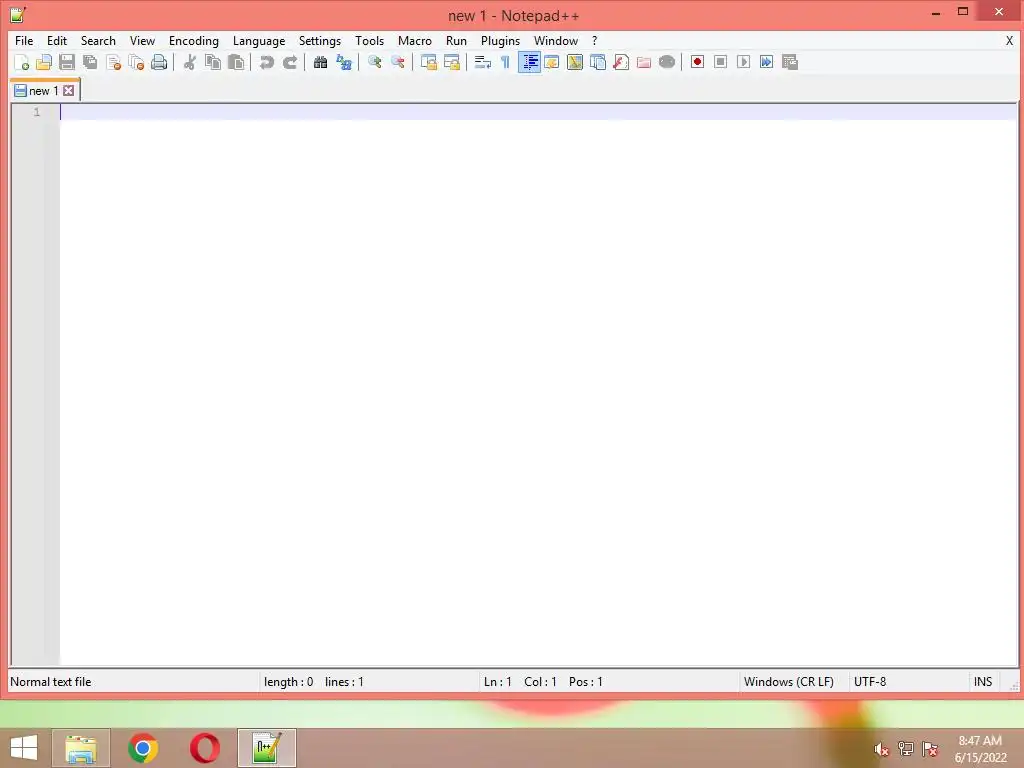Viewport: 1024px width, 768px height.
Task: Open Replace using the toolbar icon
Action: [344, 62]
